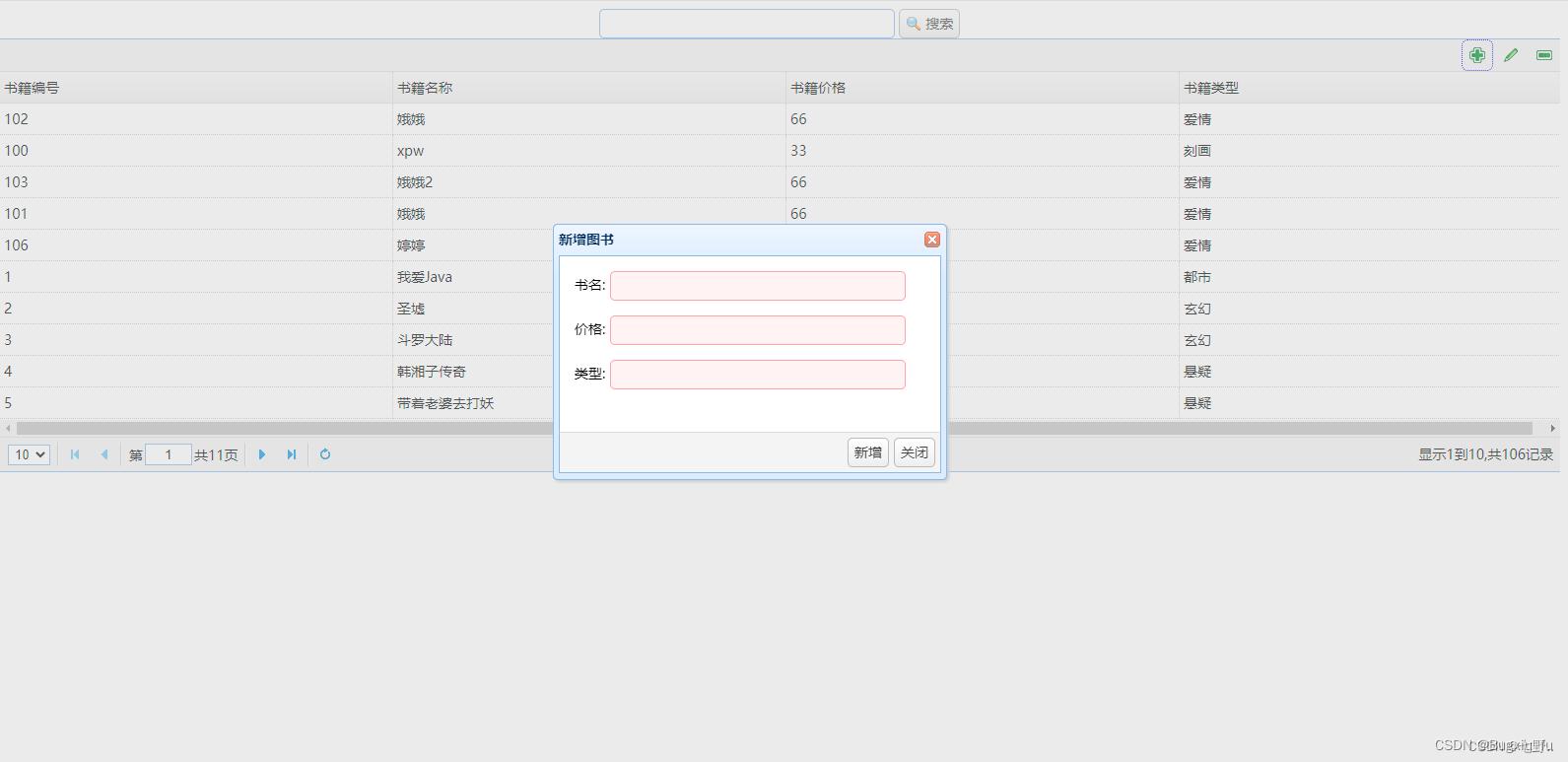The width and height of the screenshot is (1568, 762).
Task: Click book number 100 cell
Action: [196, 151]
